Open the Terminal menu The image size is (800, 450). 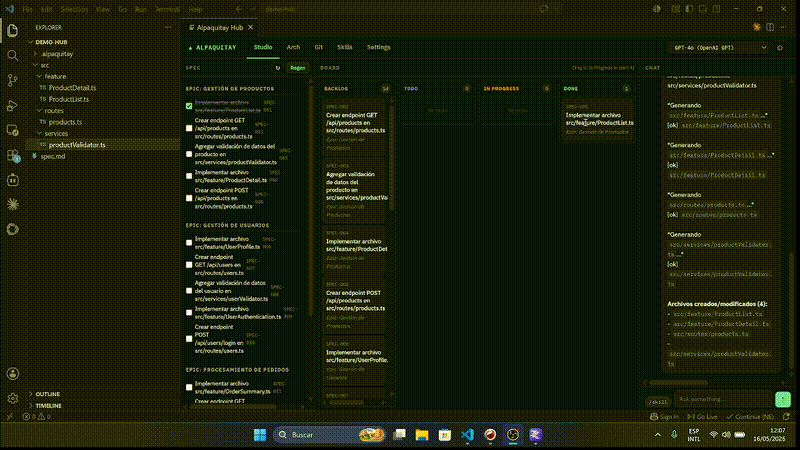pyautogui.click(x=167, y=9)
